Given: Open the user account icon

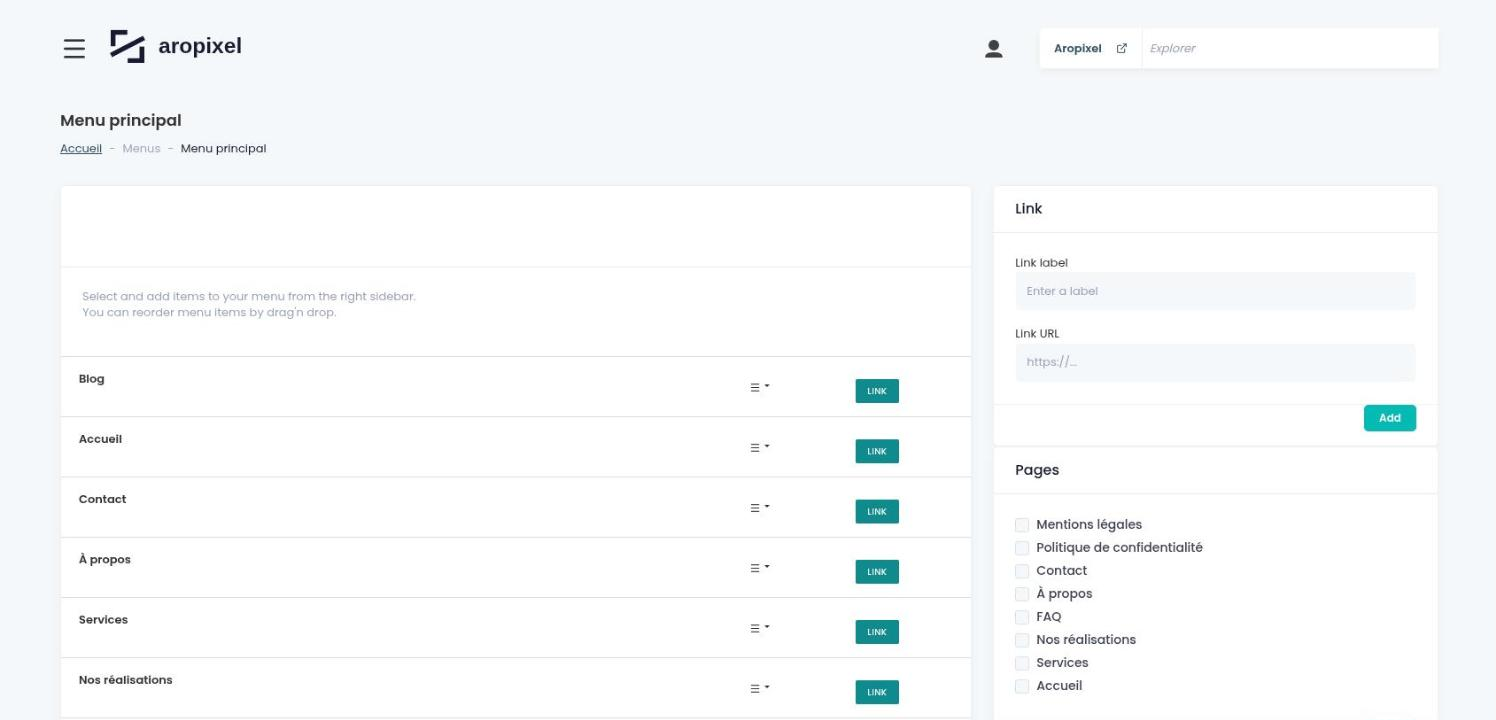Looking at the screenshot, I should 993,48.
